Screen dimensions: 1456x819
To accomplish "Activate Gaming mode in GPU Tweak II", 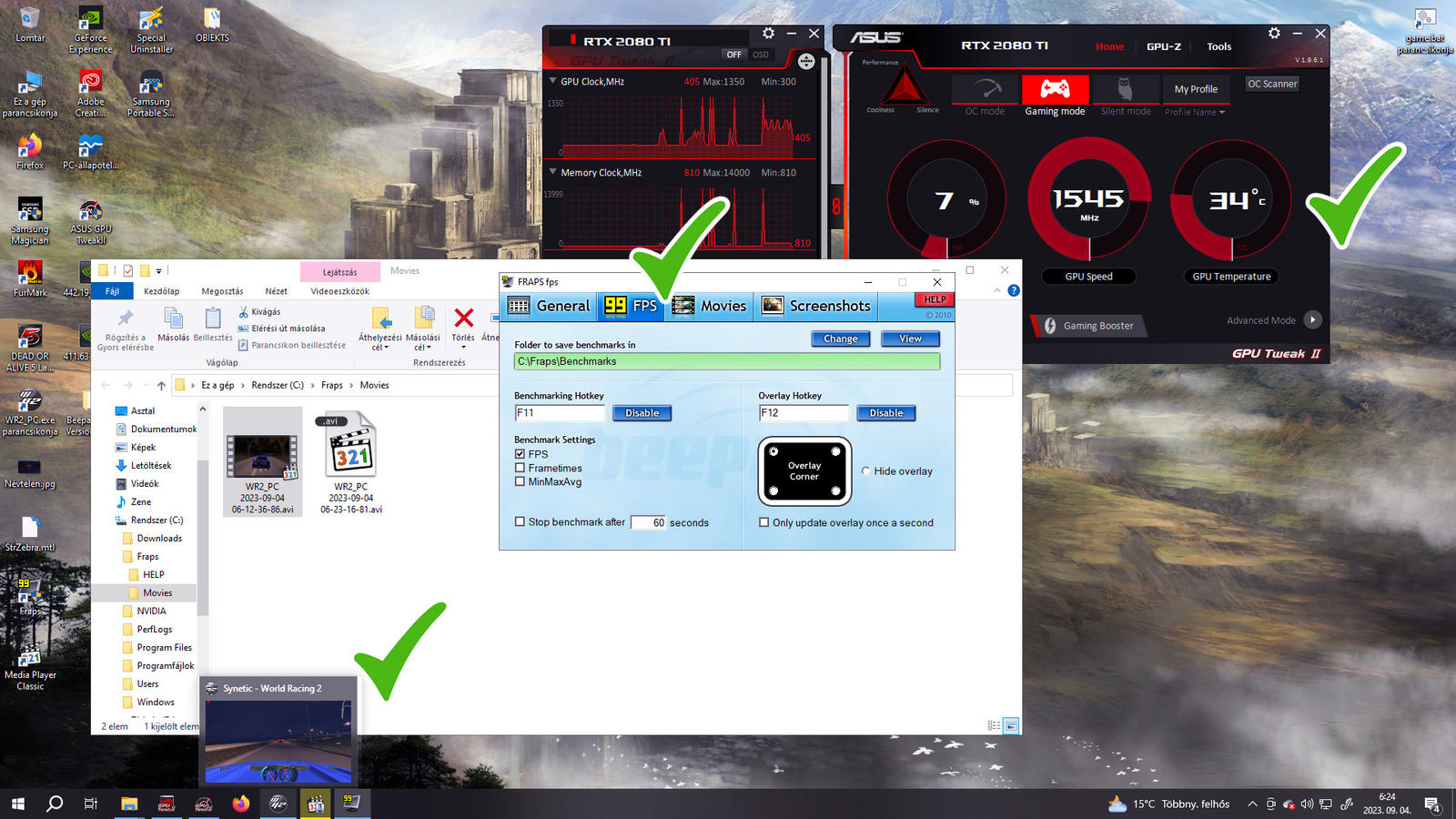I will 1055,96.
